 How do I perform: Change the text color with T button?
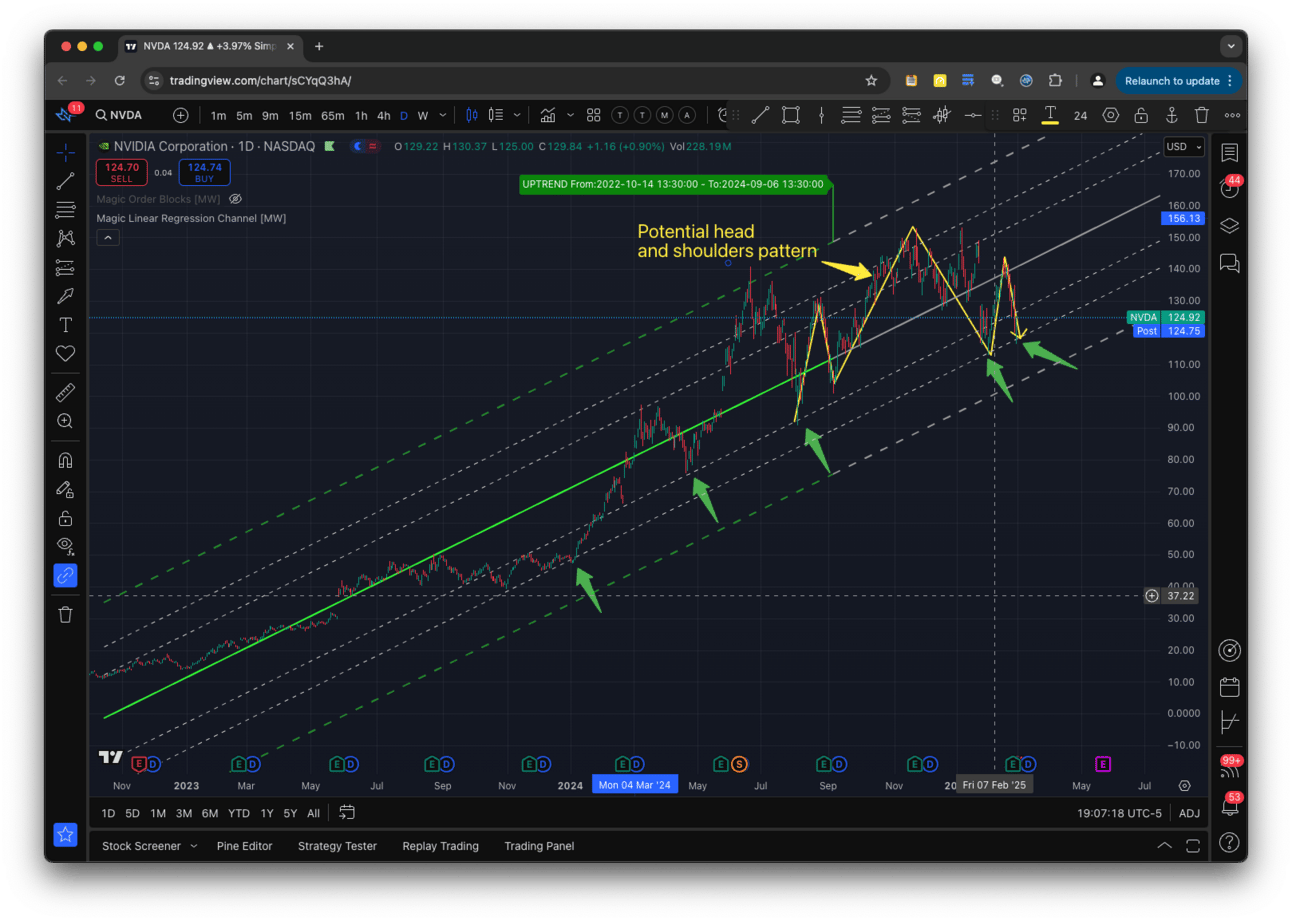(1050, 115)
